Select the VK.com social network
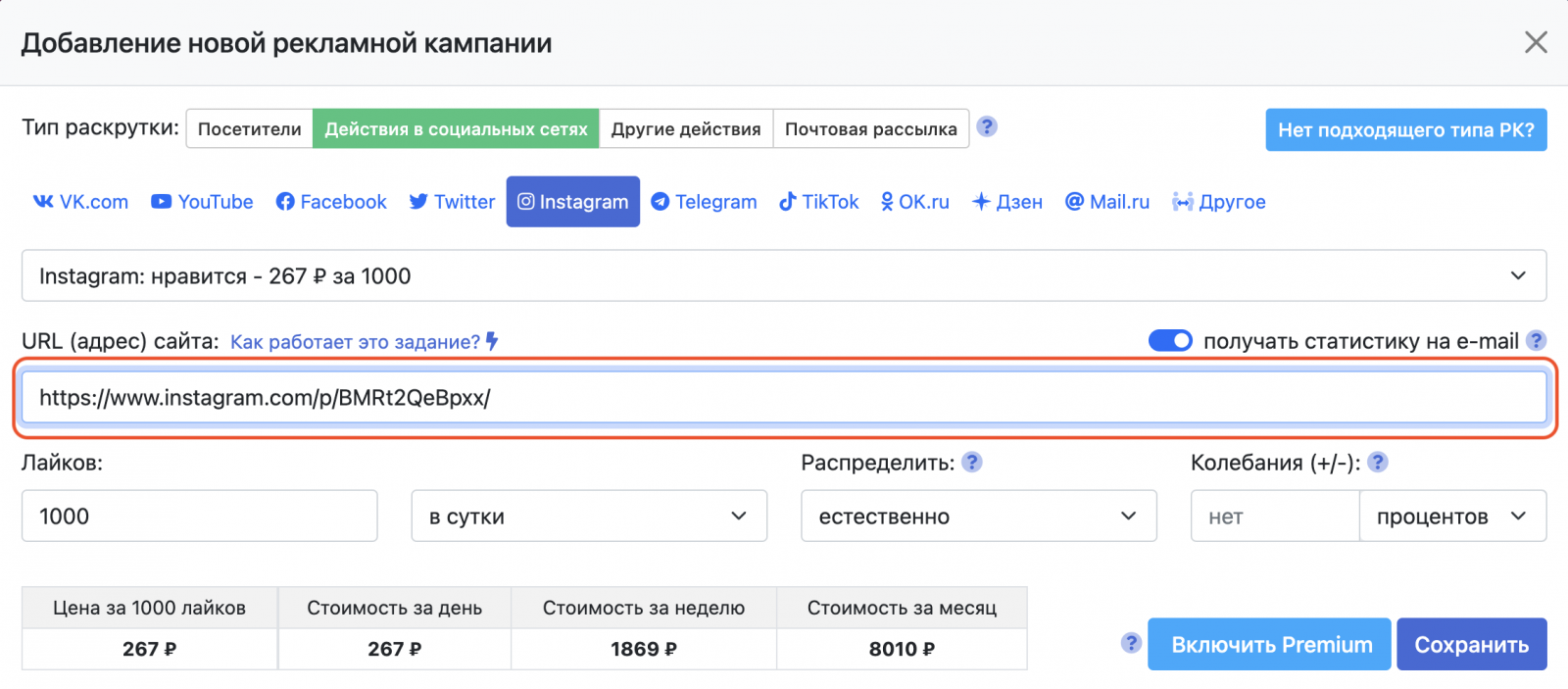Screen dimensions: 1568x689 point(80,202)
